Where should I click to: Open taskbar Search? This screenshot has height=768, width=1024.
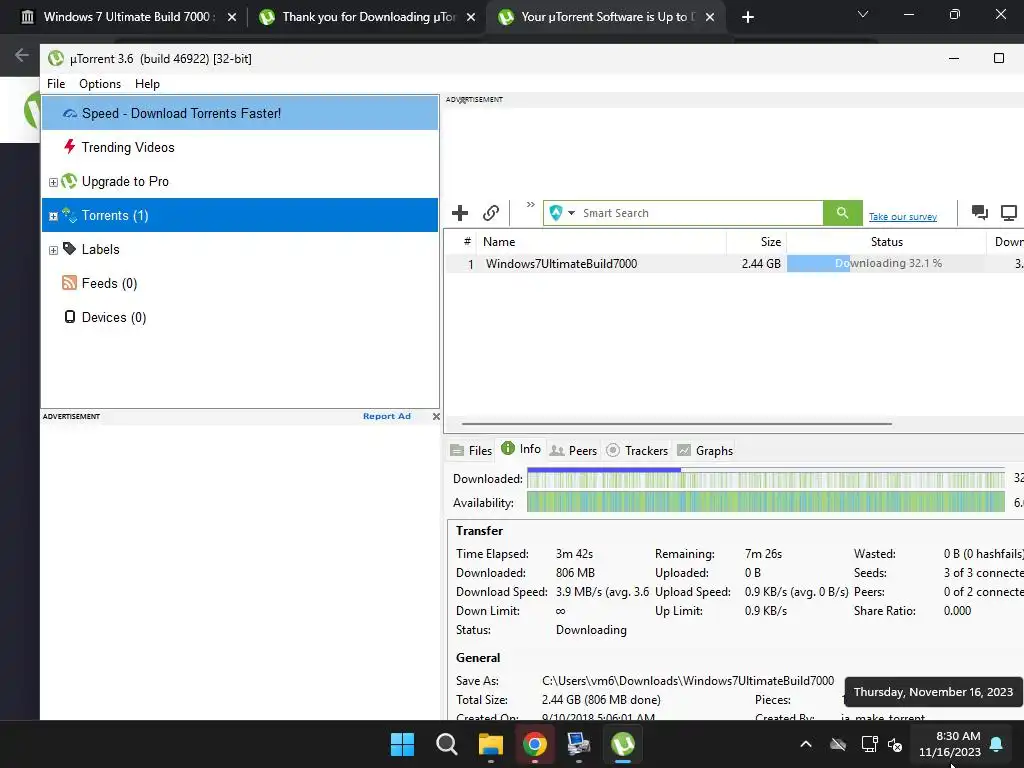pyautogui.click(x=447, y=744)
